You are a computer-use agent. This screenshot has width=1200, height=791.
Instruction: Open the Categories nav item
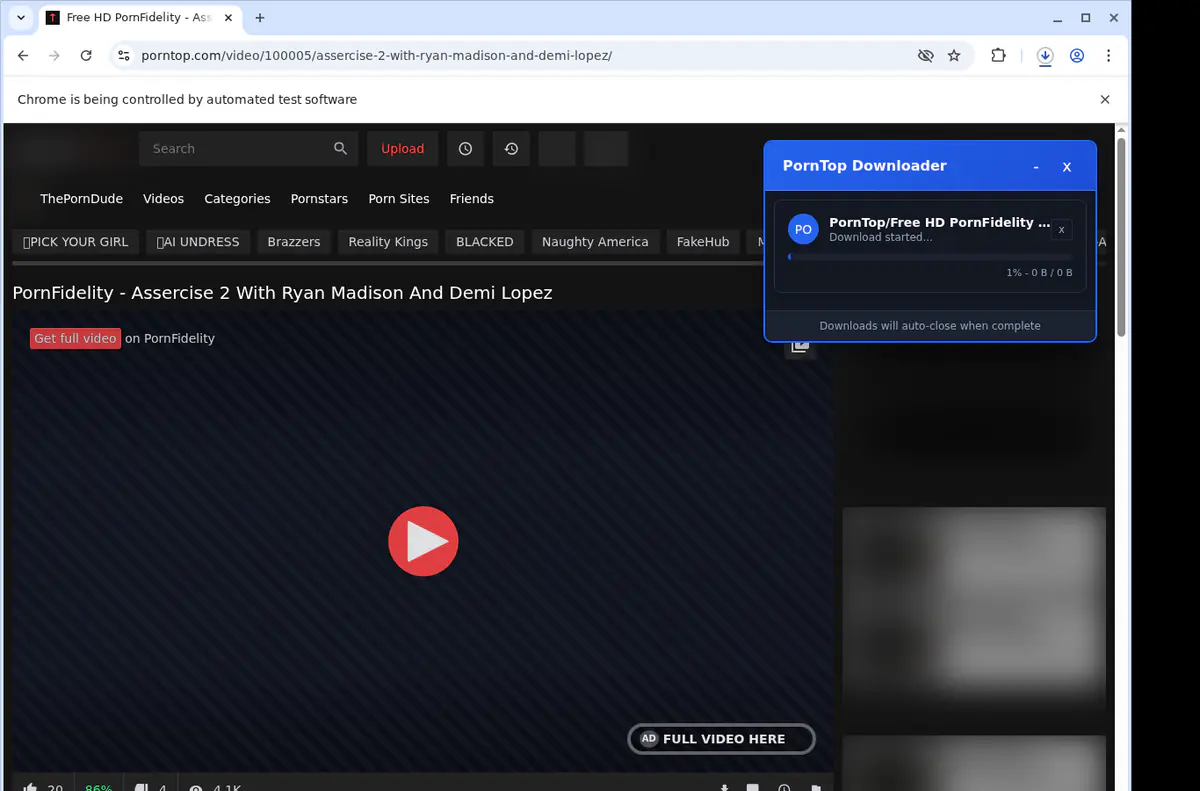pos(237,199)
